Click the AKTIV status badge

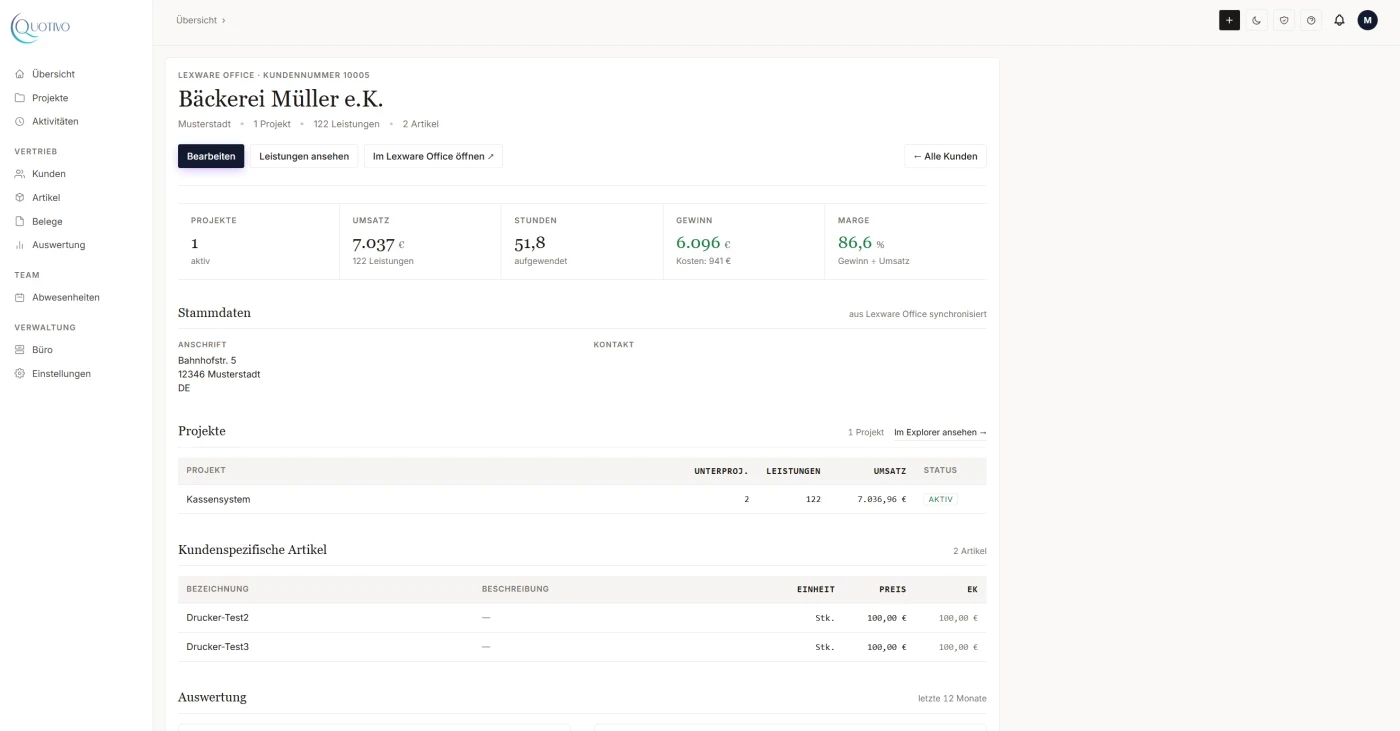pyautogui.click(x=940, y=499)
